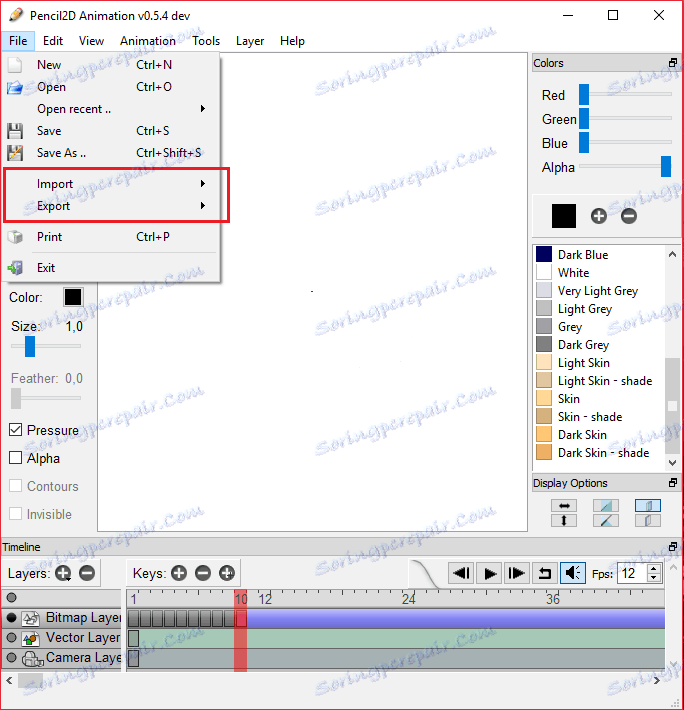Toggle Bitmap Layer visibility dot
The image size is (684, 710).
click(12, 618)
